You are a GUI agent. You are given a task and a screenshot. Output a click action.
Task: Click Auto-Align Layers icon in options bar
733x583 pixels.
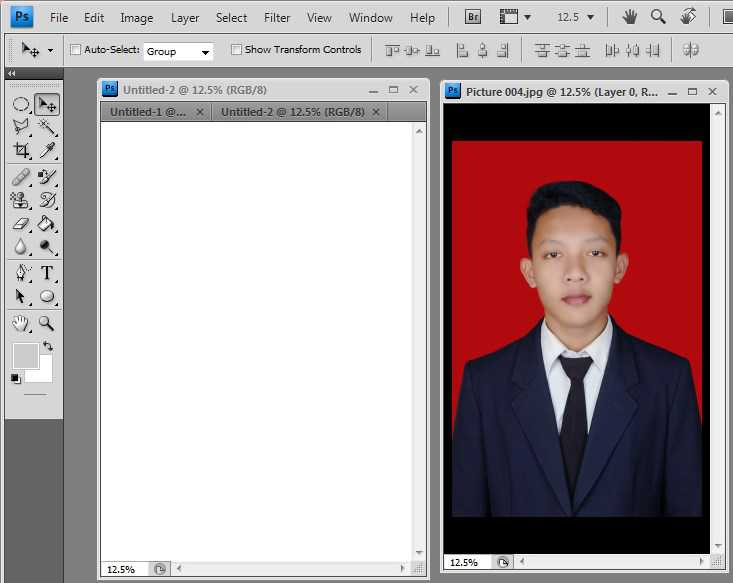click(690, 50)
